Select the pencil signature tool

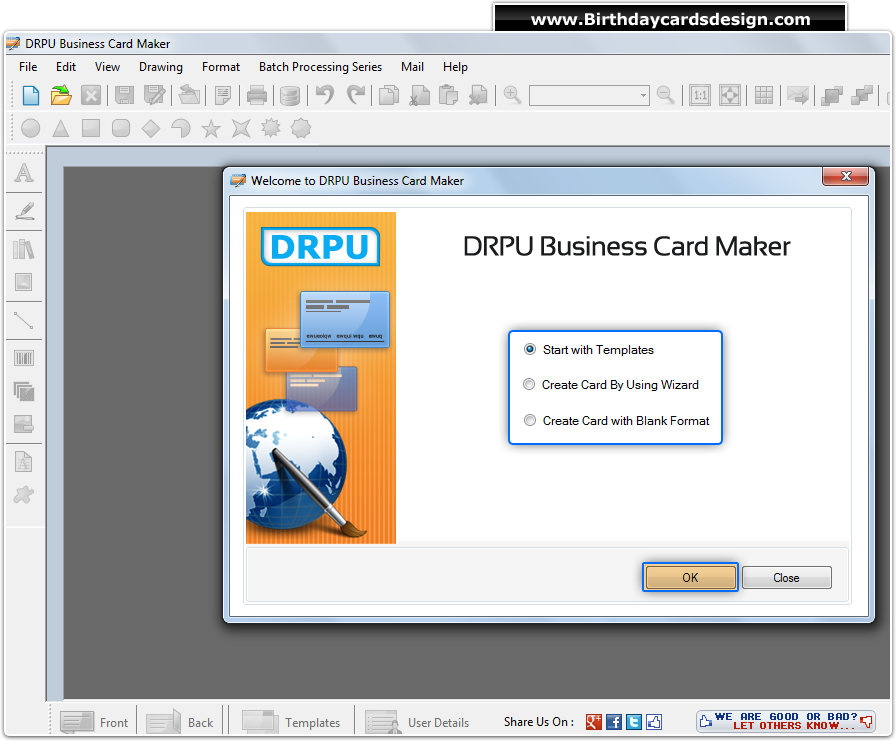pyautogui.click(x=24, y=211)
